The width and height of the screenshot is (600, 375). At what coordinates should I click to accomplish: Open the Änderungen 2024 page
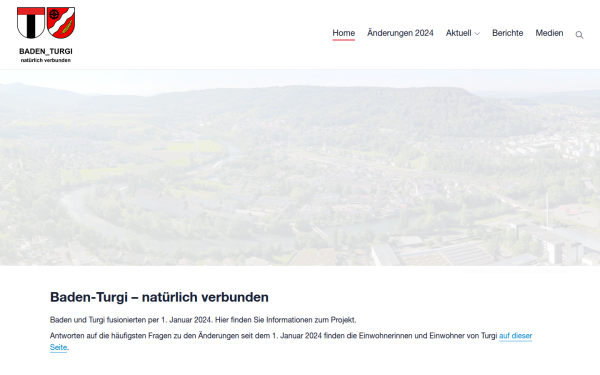click(400, 33)
